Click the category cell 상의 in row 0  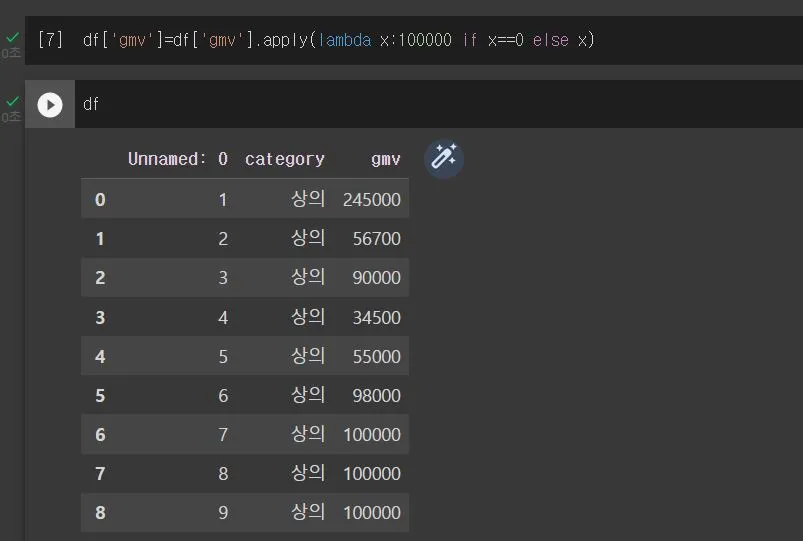pyautogui.click(x=308, y=199)
